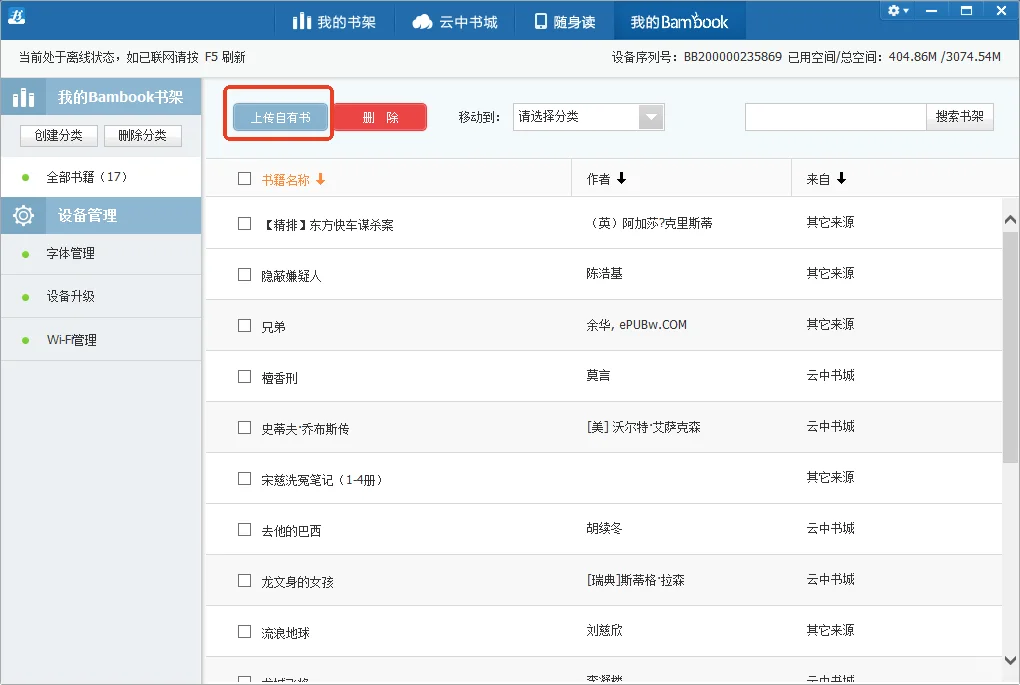Screen dimensions: 1020x685
Task: Check the box for 去他的巴西
Action: (245, 530)
